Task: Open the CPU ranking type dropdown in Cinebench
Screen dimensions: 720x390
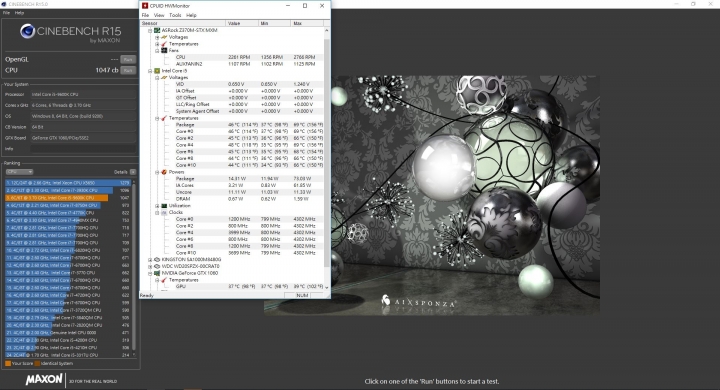Action: pyautogui.click(x=19, y=172)
